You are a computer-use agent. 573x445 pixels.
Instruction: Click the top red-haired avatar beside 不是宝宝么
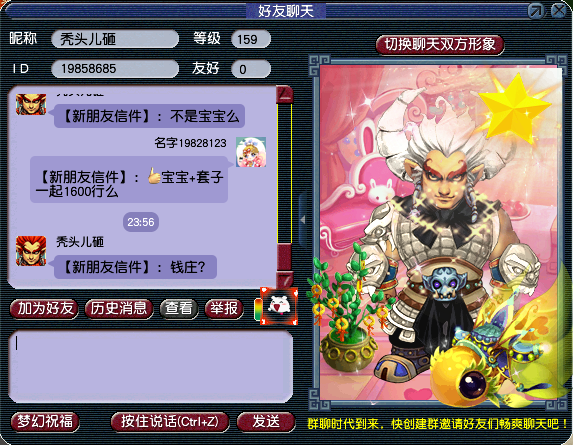pos(31,104)
